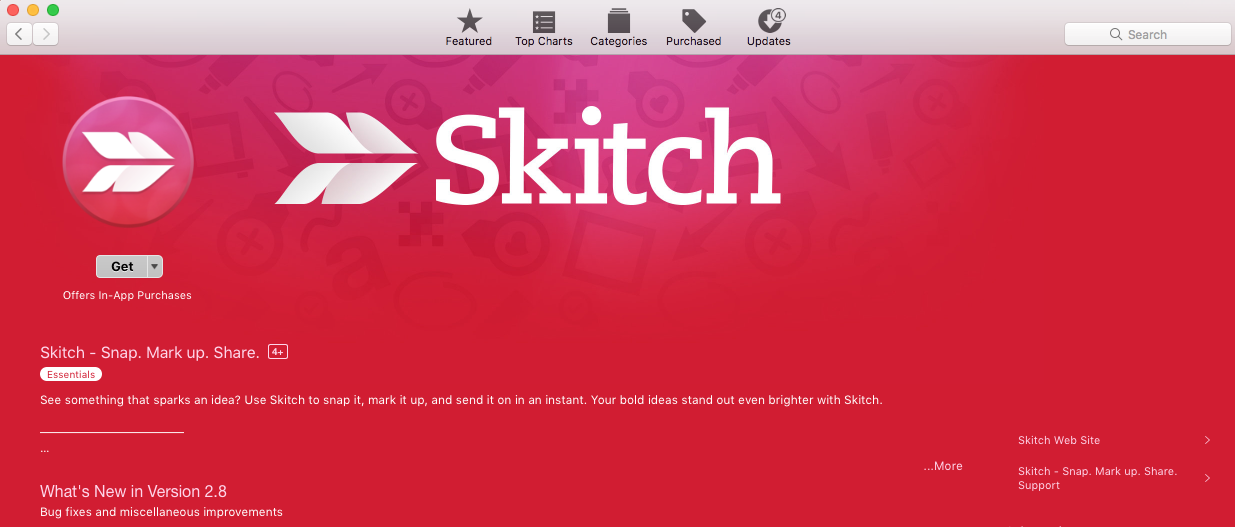Click chevron next to Skitch Web Site
This screenshot has width=1235, height=527.
(x=1207, y=440)
